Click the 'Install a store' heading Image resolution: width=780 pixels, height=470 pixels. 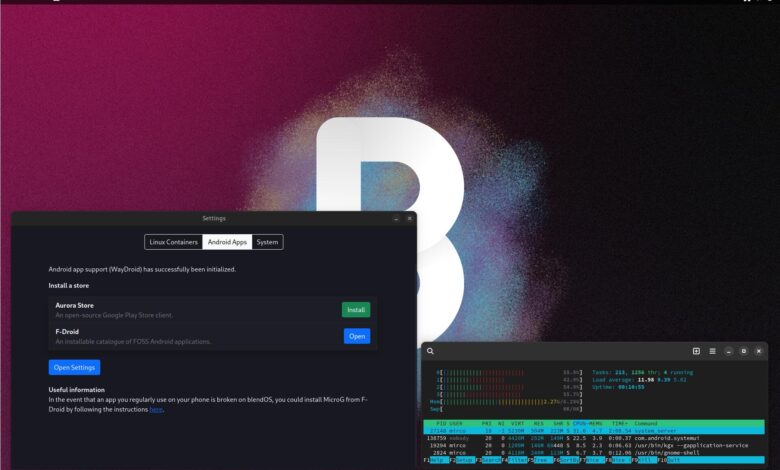pyautogui.click(x=69, y=285)
